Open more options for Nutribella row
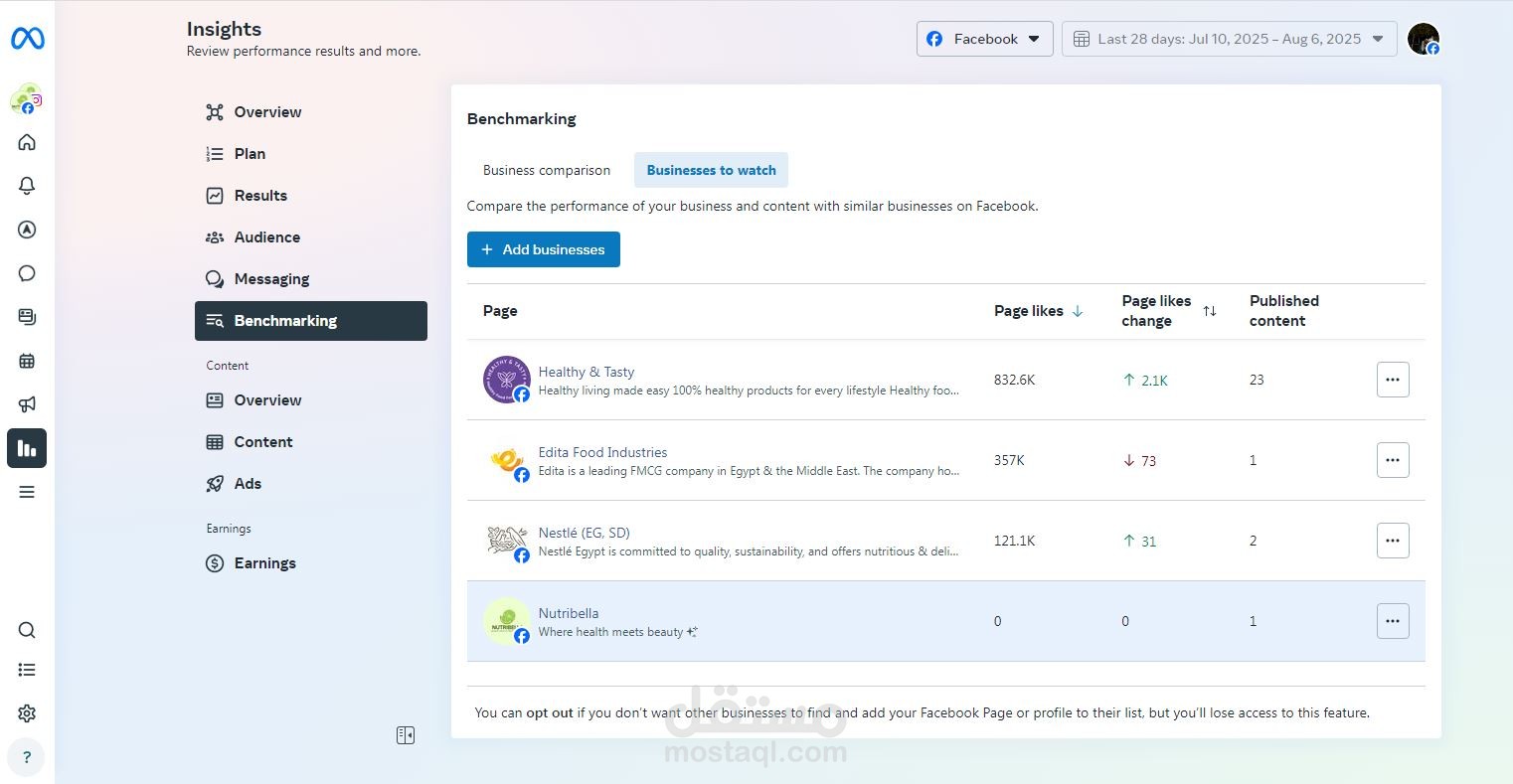 pyautogui.click(x=1392, y=621)
